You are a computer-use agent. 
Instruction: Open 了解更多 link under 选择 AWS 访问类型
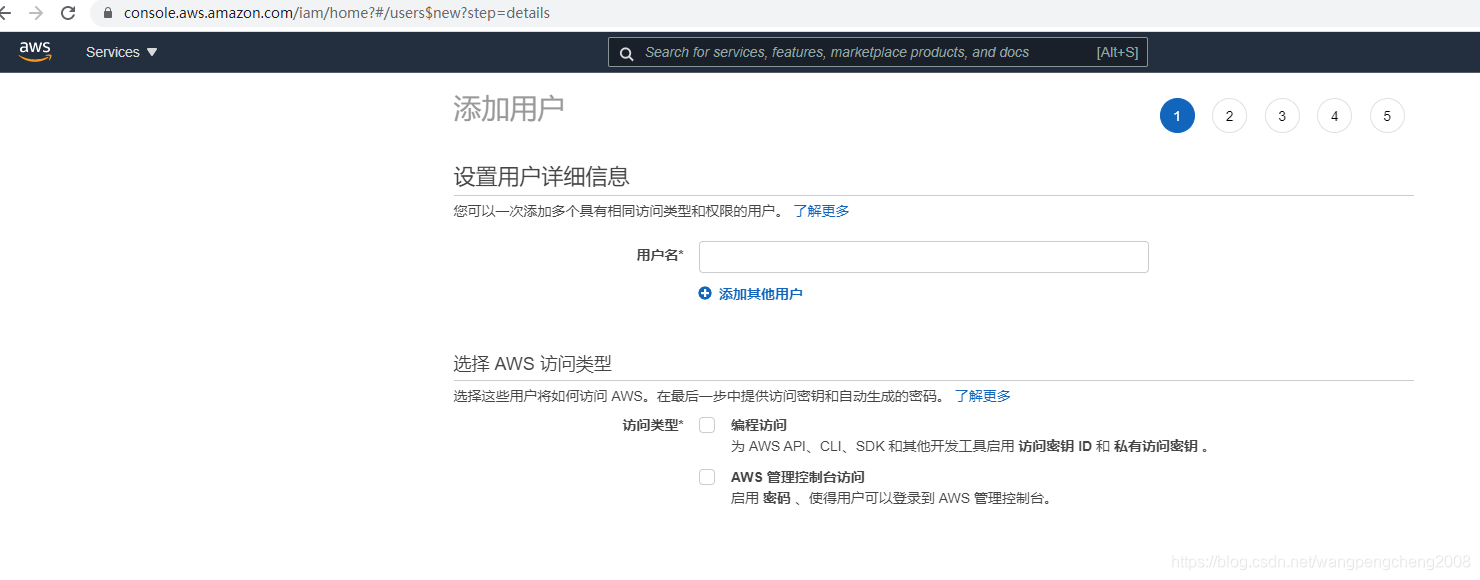click(x=982, y=396)
